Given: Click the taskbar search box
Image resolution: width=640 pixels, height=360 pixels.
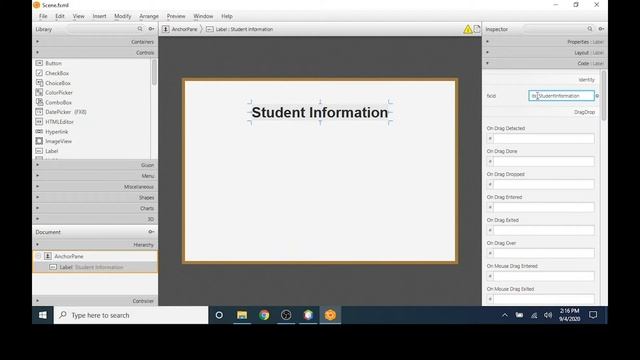Looking at the screenshot, I should coord(131,315).
